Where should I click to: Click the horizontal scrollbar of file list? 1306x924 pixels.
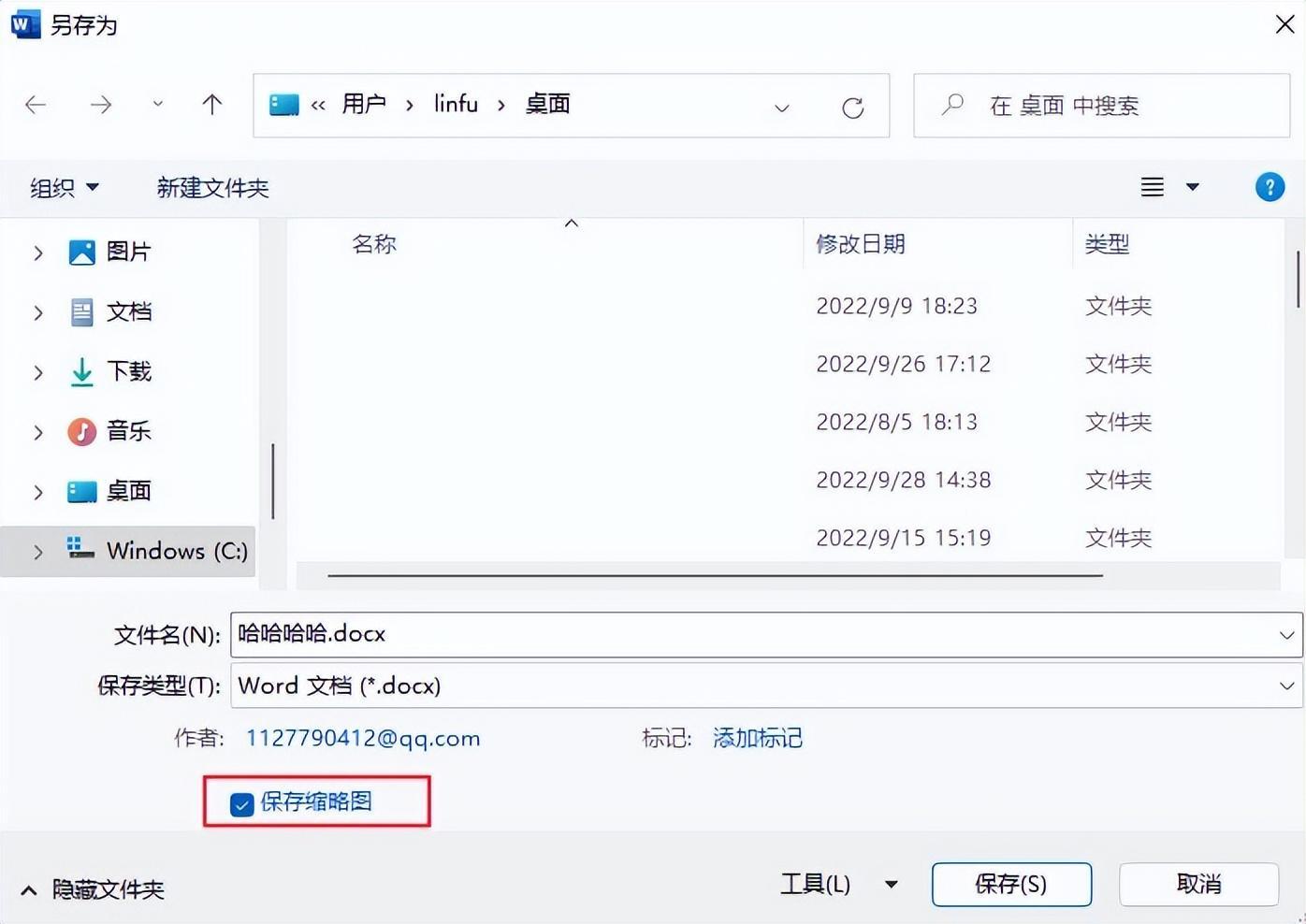click(x=715, y=575)
